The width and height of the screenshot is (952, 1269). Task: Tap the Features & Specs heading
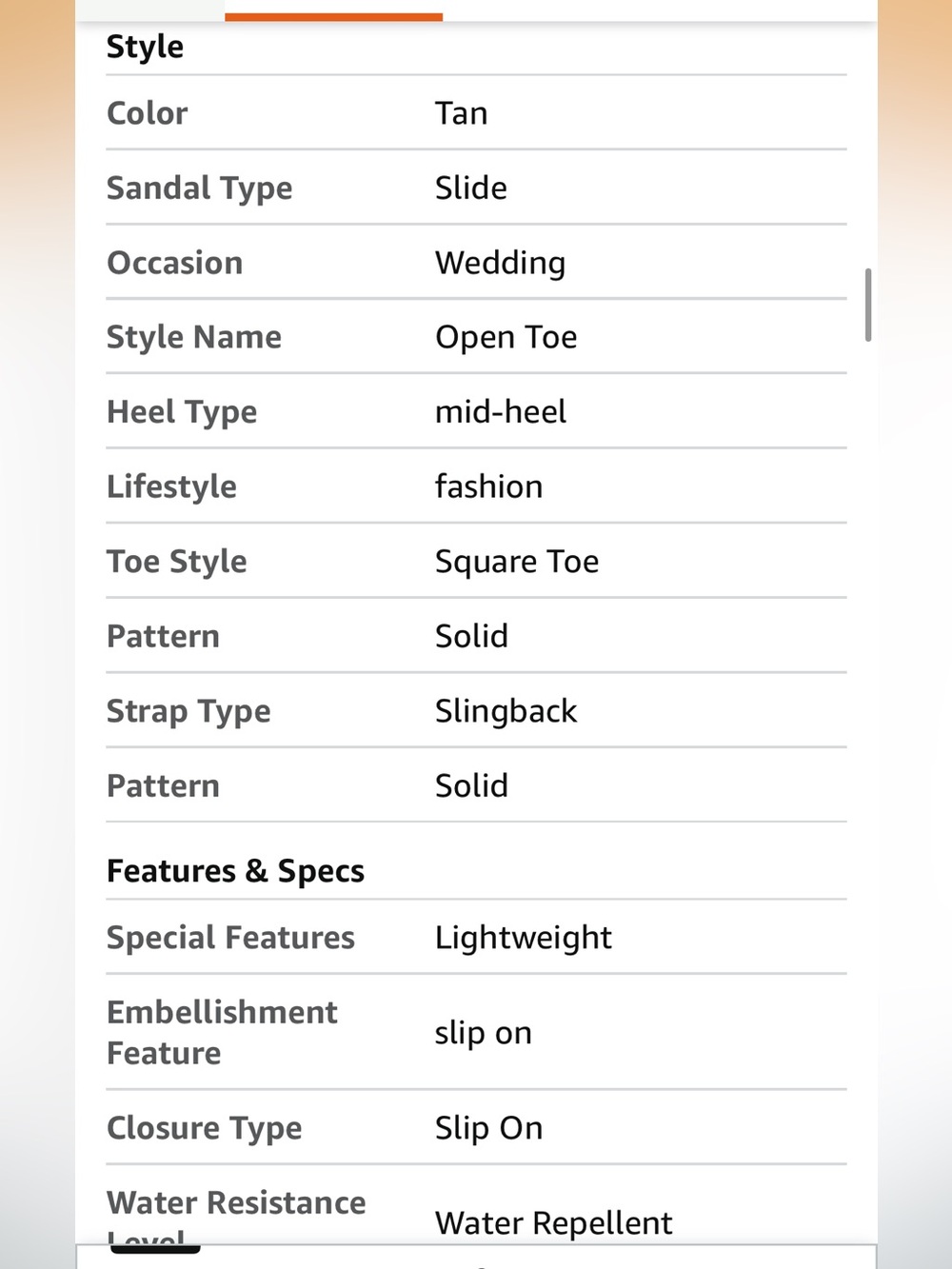click(x=235, y=871)
